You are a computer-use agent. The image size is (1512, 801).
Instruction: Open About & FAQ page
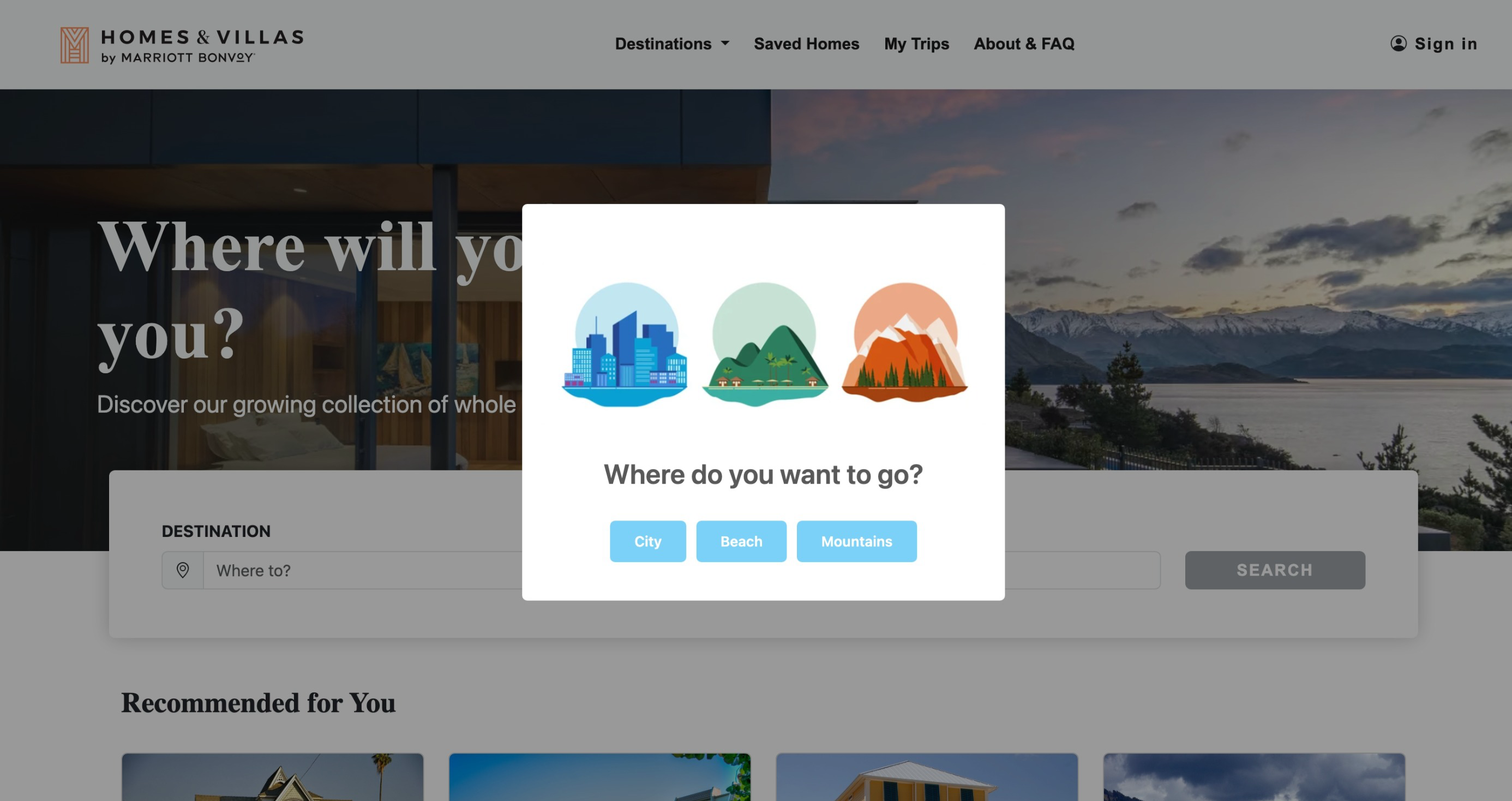click(x=1024, y=44)
